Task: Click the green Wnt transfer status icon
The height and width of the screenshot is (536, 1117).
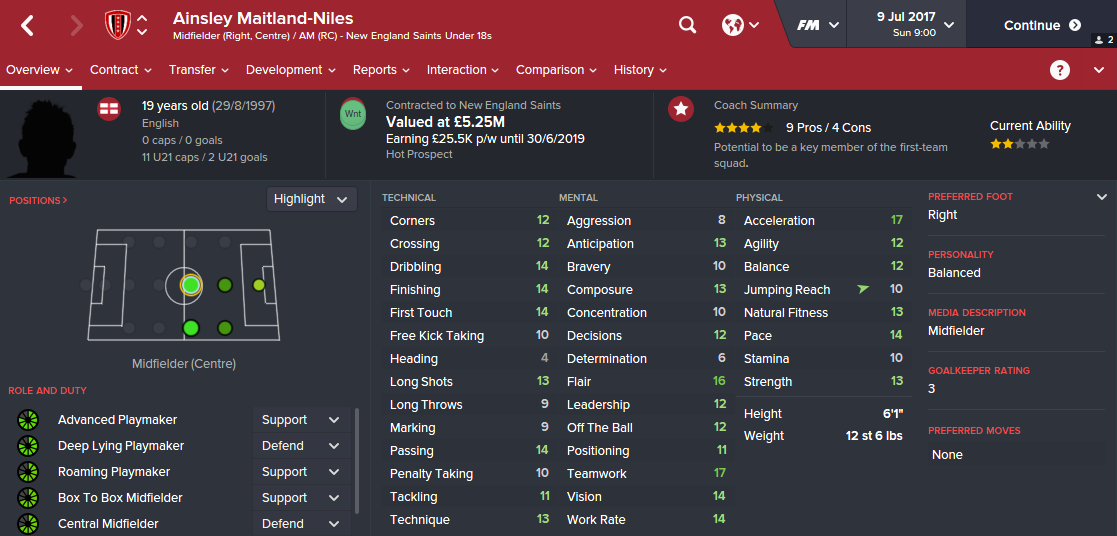Action: click(x=353, y=113)
